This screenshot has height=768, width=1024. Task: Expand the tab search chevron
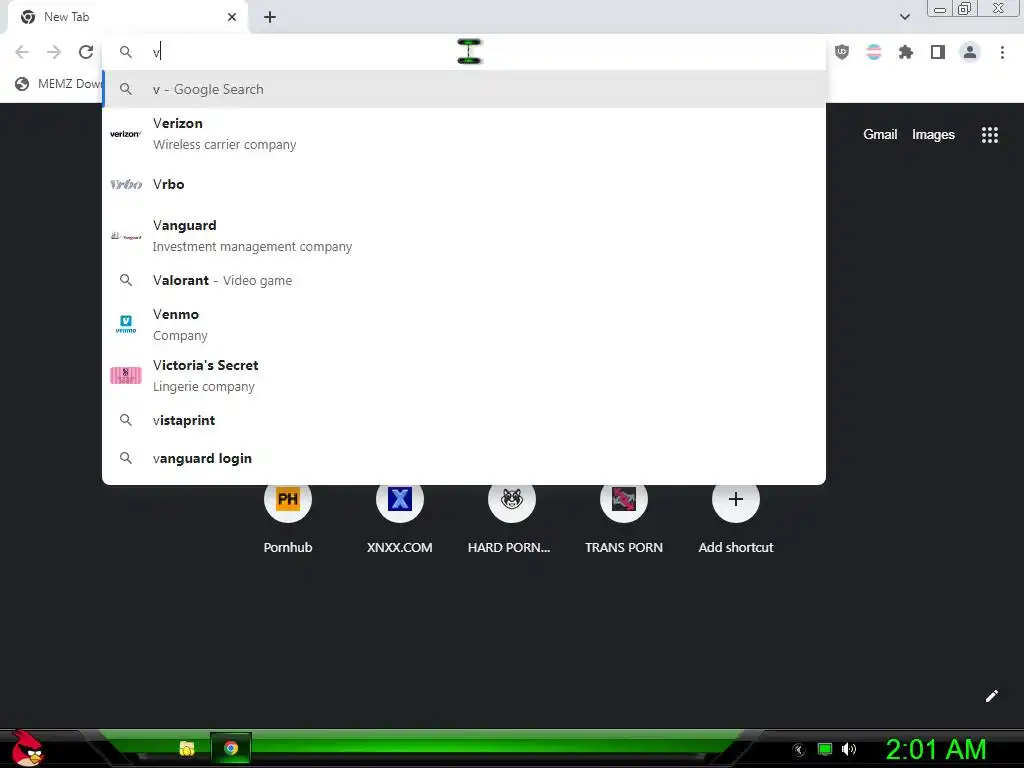coord(905,17)
